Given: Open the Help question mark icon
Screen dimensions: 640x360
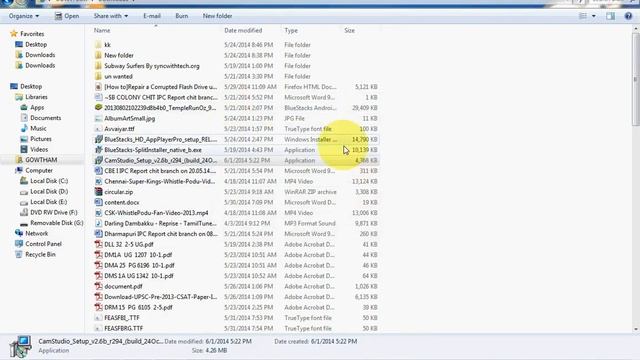Looking at the screenshot, I should 628,16.
